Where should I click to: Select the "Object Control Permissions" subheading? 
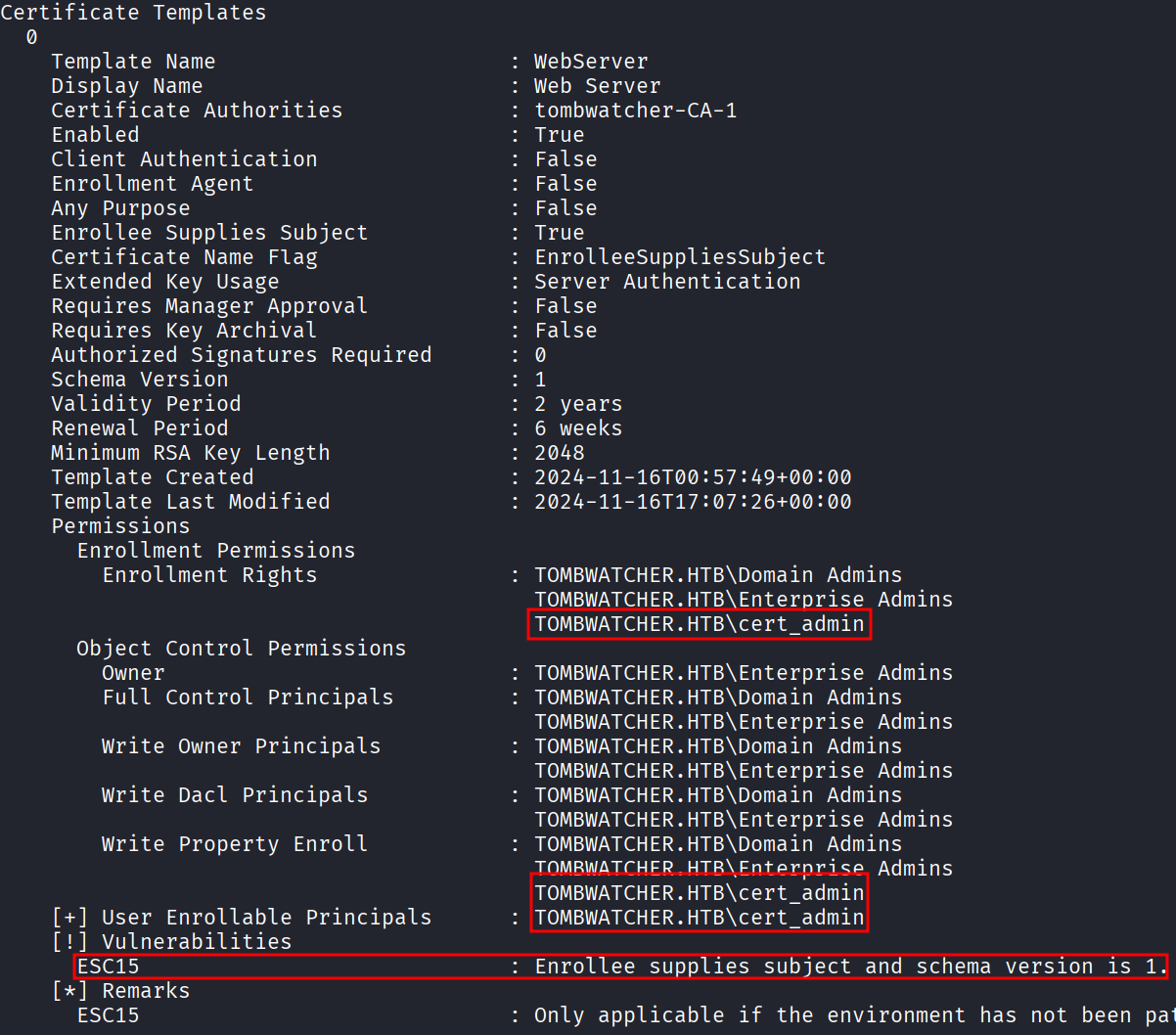(241, 649)
